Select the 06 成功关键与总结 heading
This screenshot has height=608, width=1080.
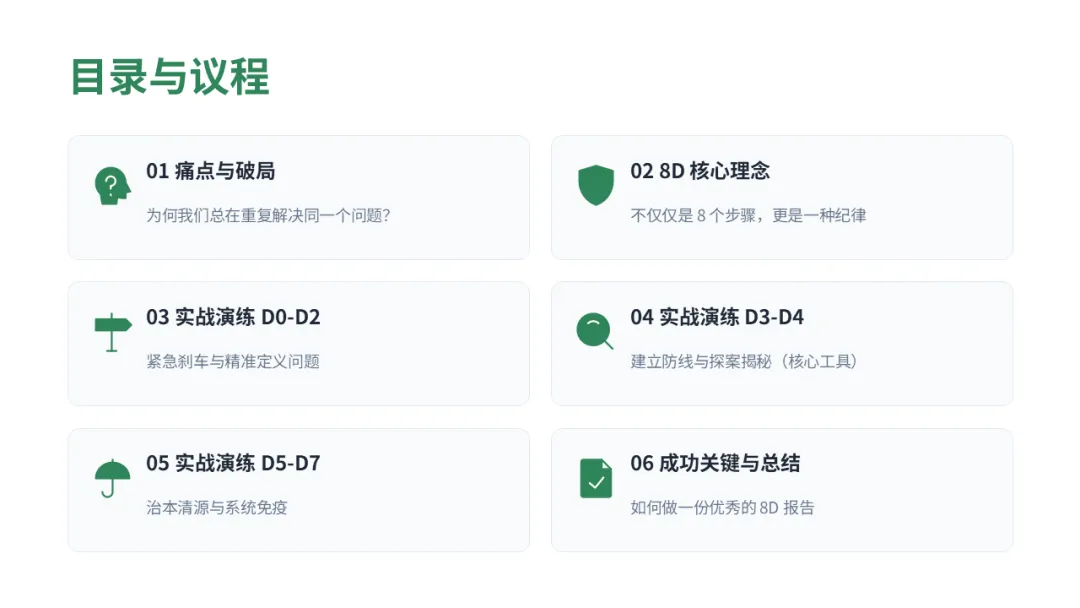pyautogui.click(x=715, y=463)
